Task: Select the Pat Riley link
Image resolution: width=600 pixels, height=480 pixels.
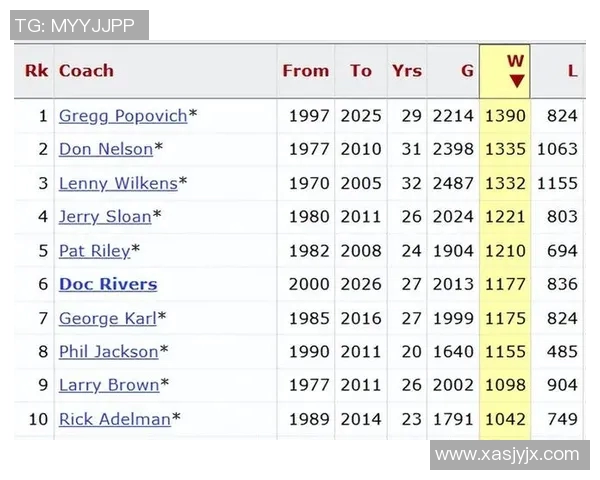Action: 94,251
